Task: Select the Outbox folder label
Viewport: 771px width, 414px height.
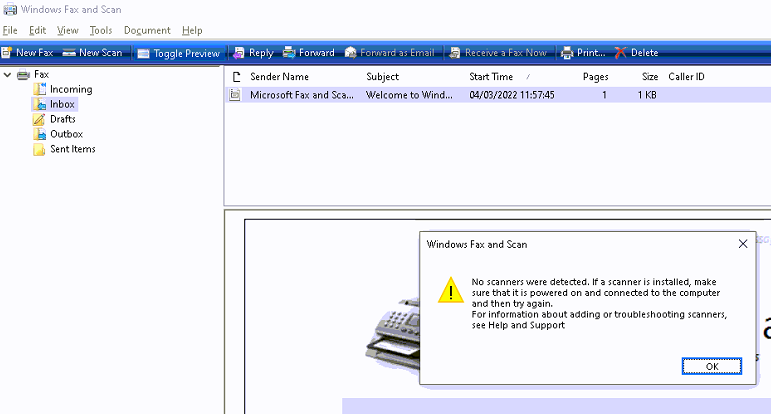Action: tap(66, 134)
